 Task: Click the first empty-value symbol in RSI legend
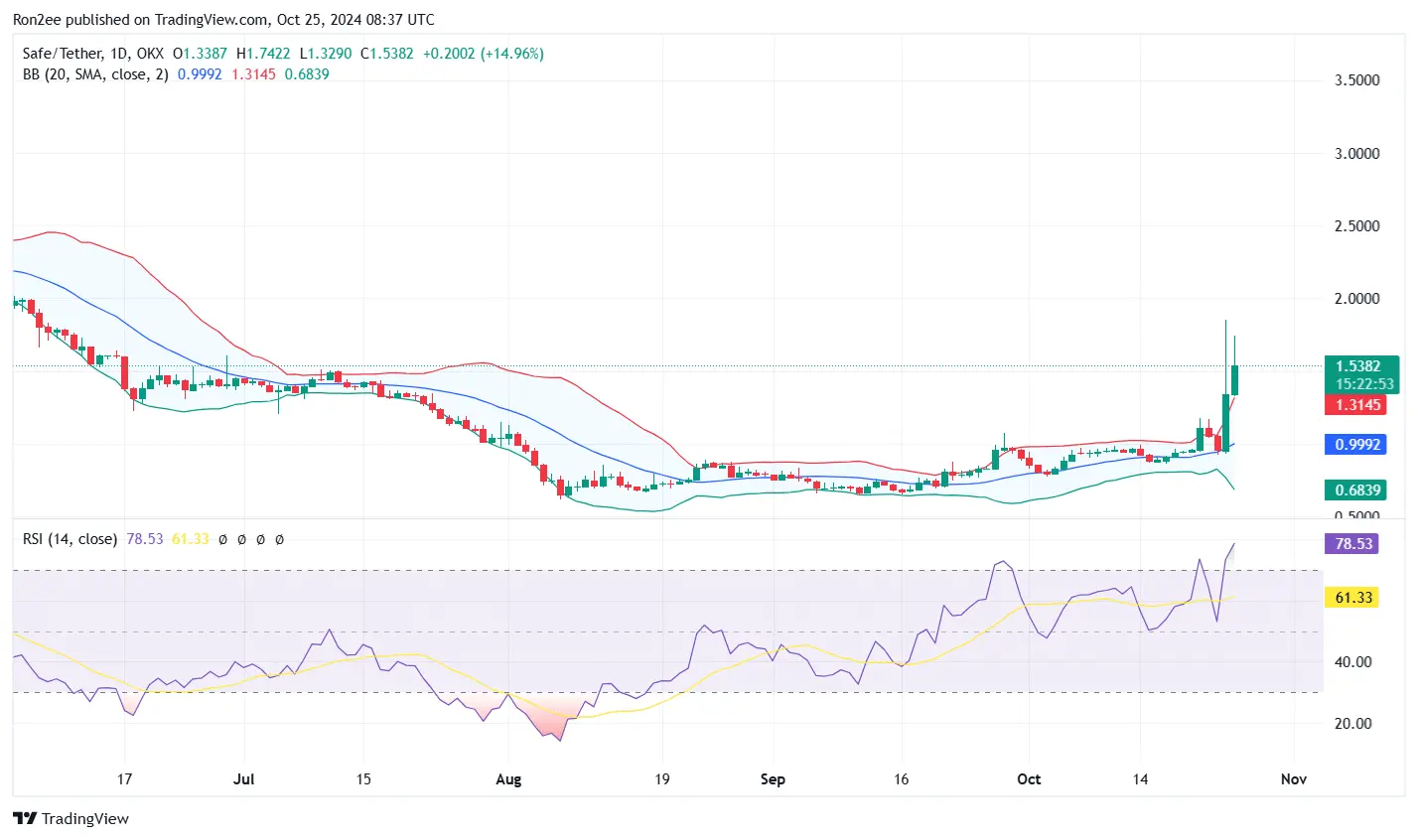[222, 539]
